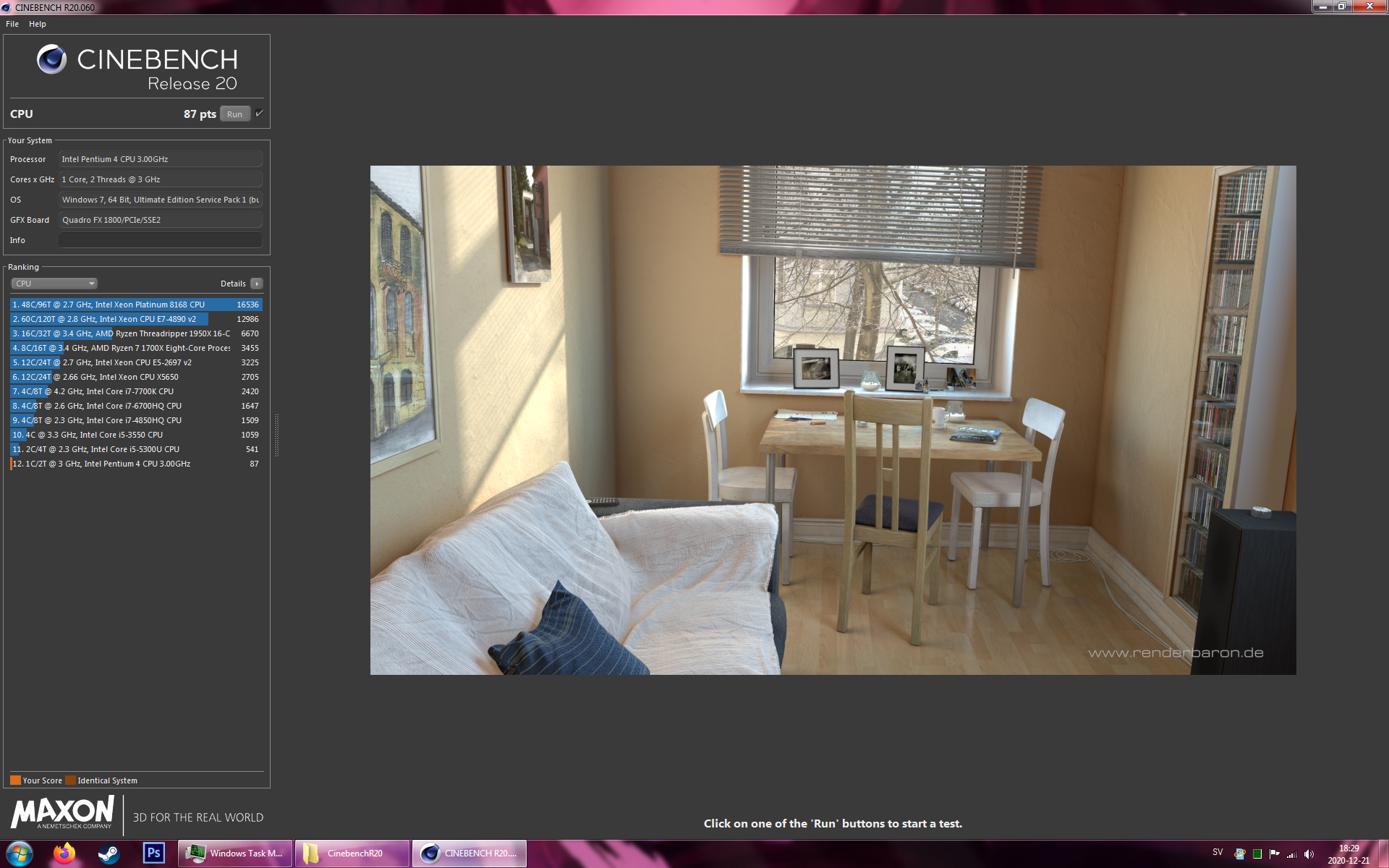Expand ranking Details arrow button
This screenshot has height=868, width=1389.
click(x=257, y=284)
